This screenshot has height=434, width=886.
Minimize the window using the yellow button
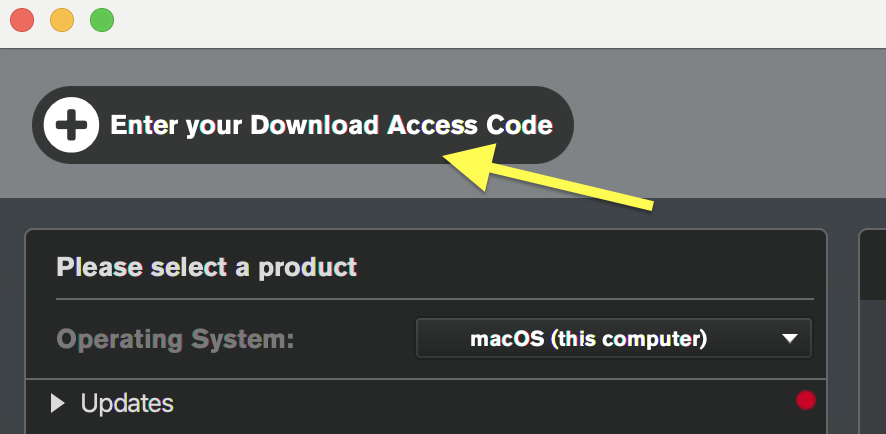(x=62, y=20)
